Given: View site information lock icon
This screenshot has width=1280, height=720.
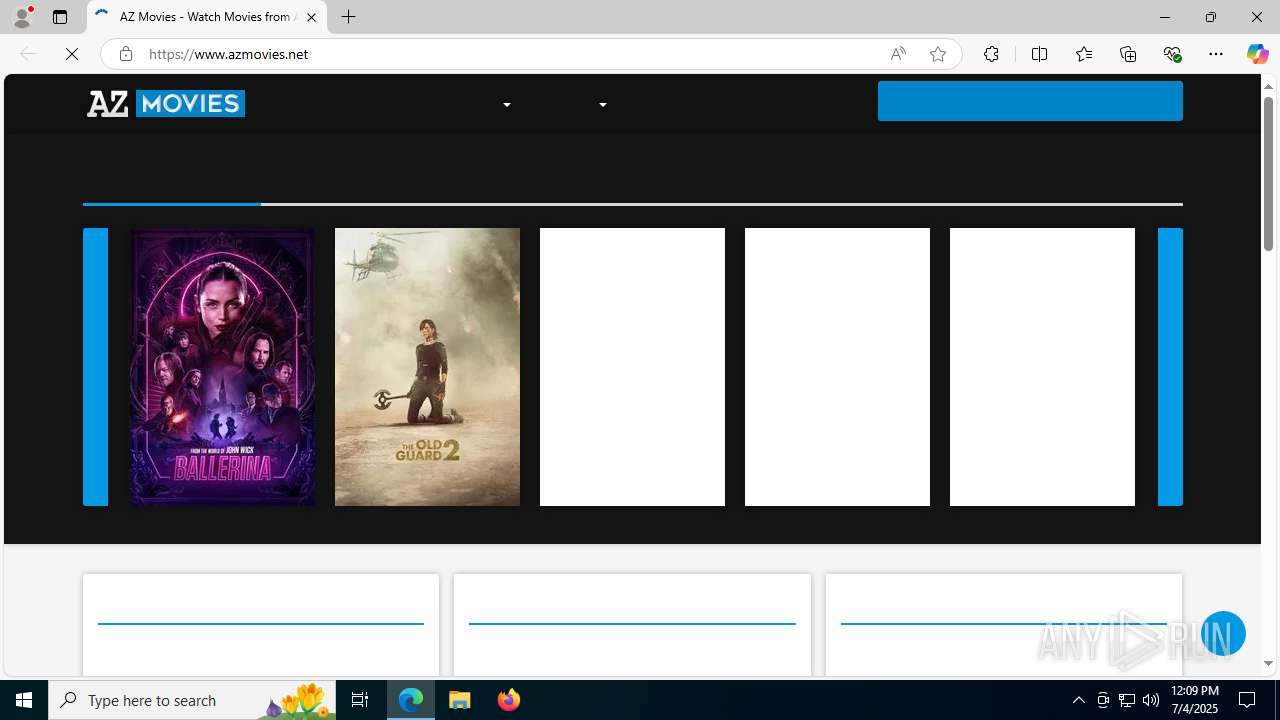Looking at the screenshot, I should [126, 54].
